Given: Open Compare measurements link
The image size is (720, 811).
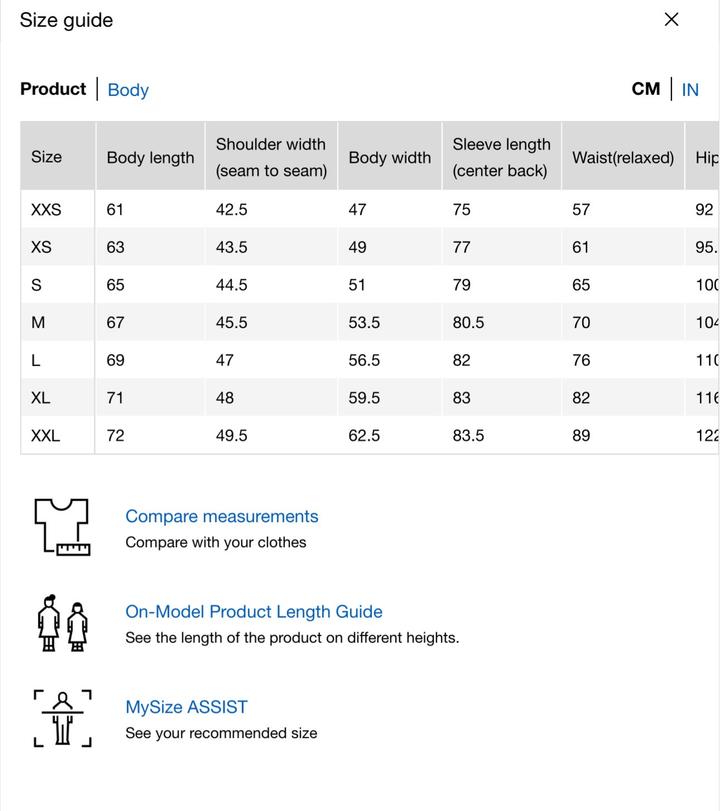Looking at the screenshot, I should tap(221, 516).
